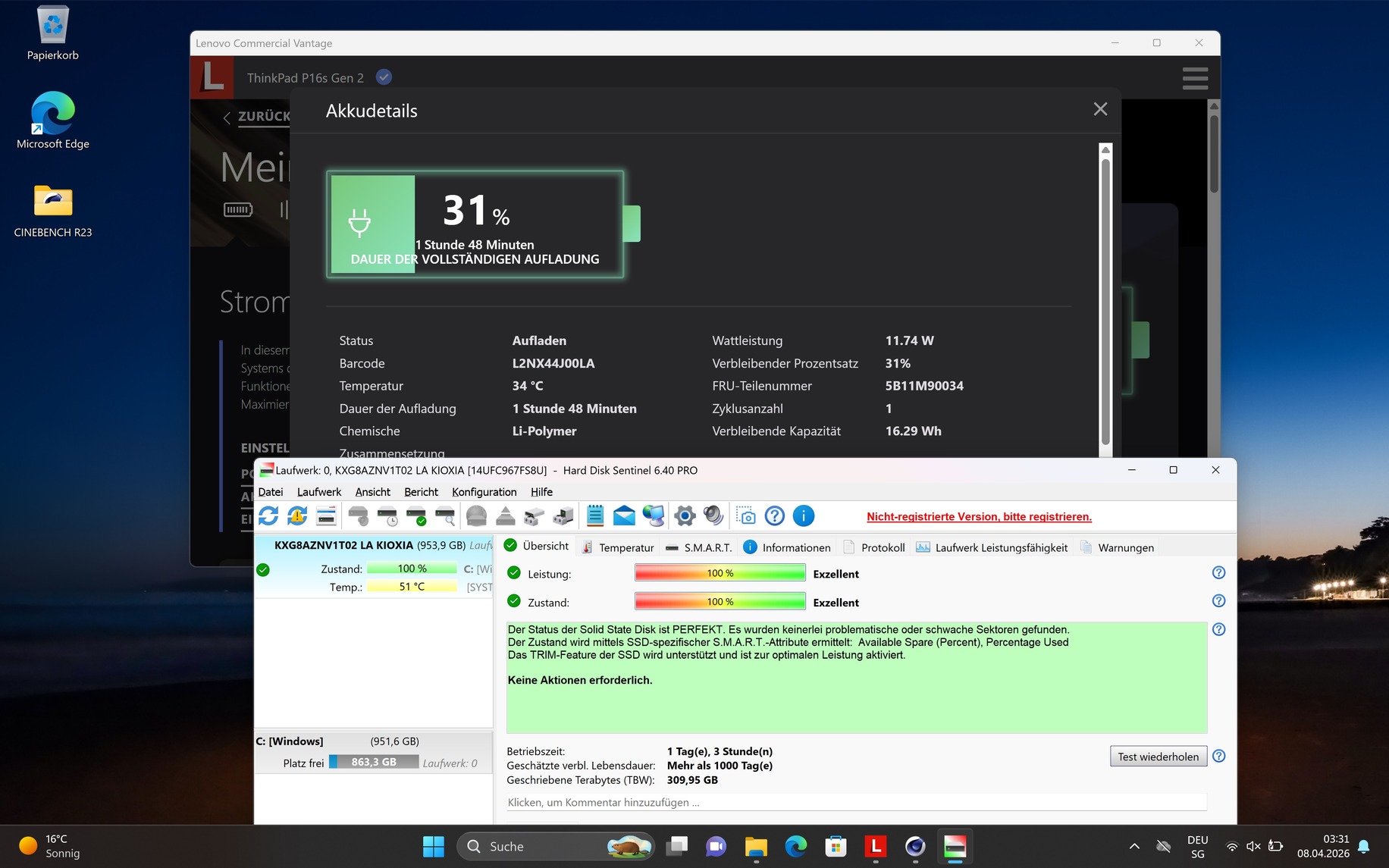1389x868 pixels.
Task: Open the notification bell in system tray
Action: [x=1363, y=846]
